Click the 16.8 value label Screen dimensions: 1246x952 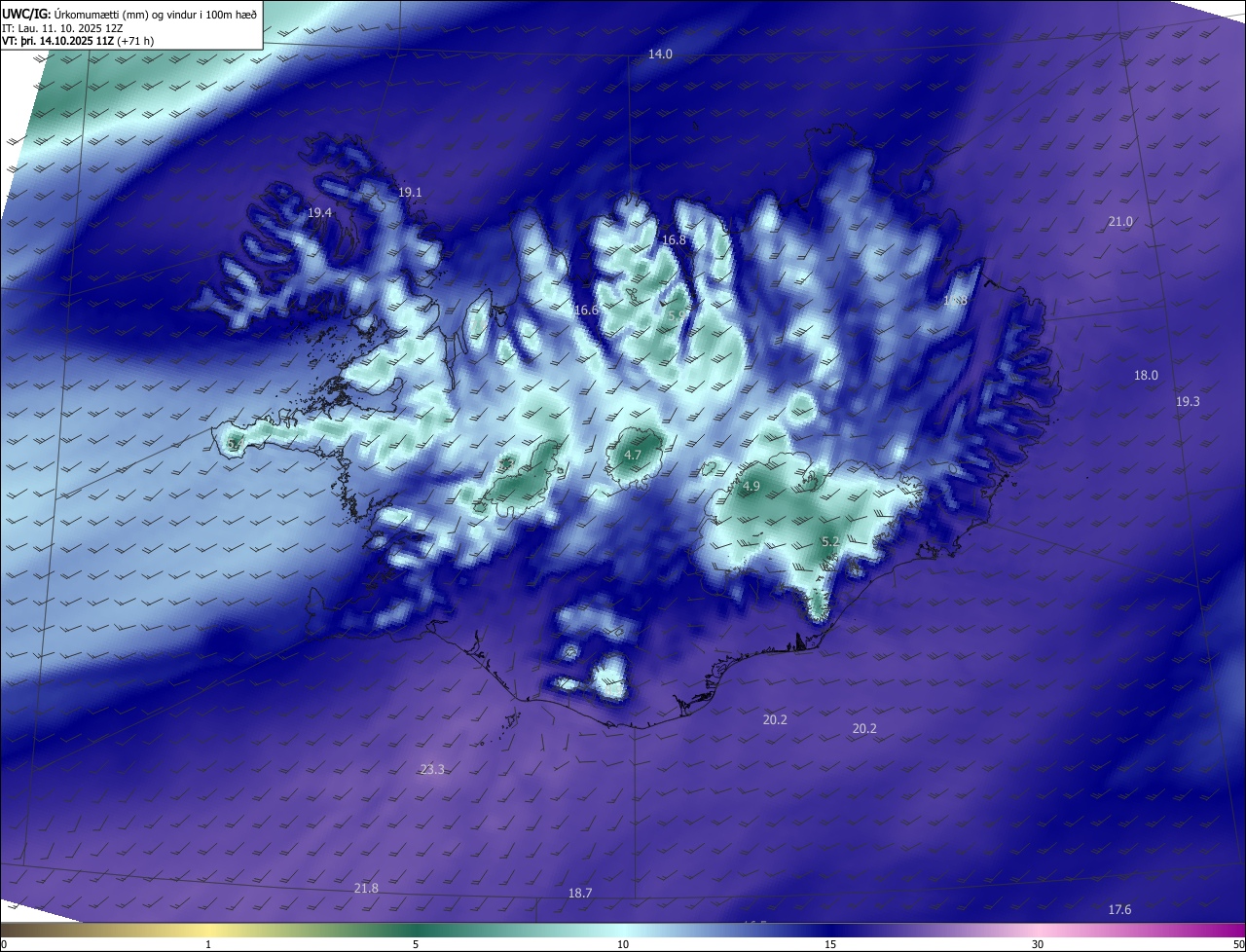coord(674,239)
